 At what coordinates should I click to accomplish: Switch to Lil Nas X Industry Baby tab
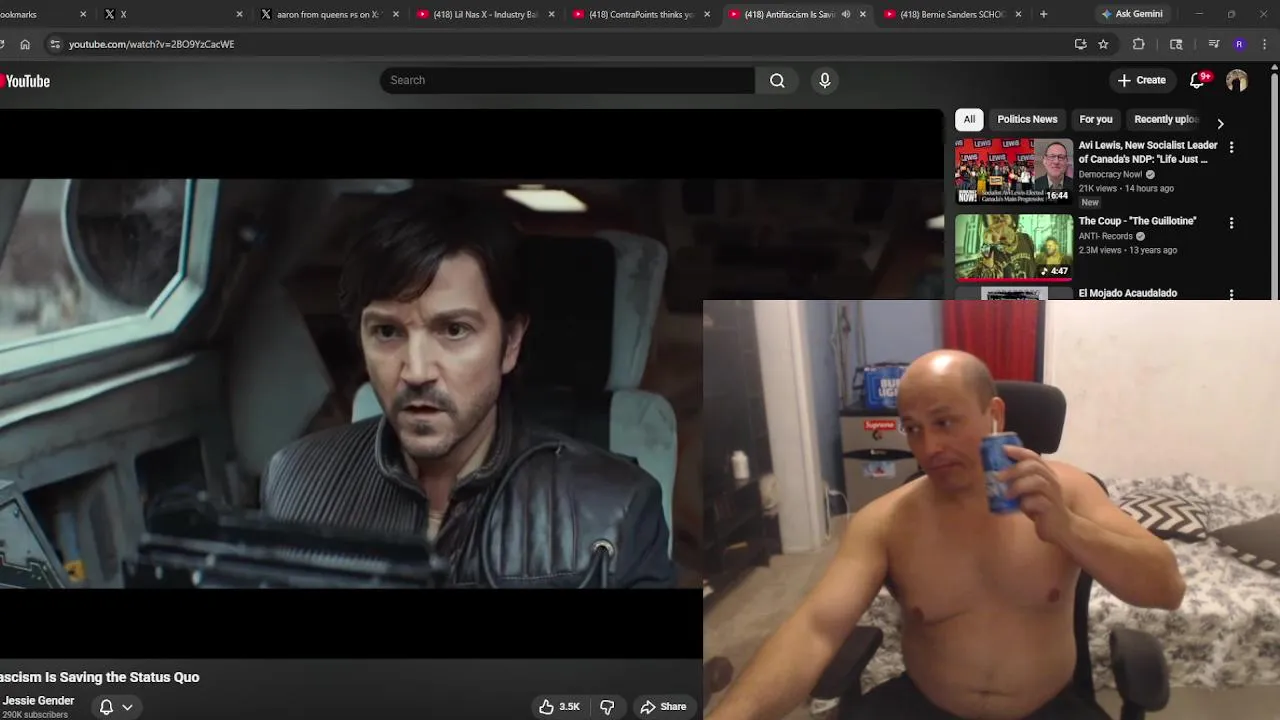click(485, 14)
